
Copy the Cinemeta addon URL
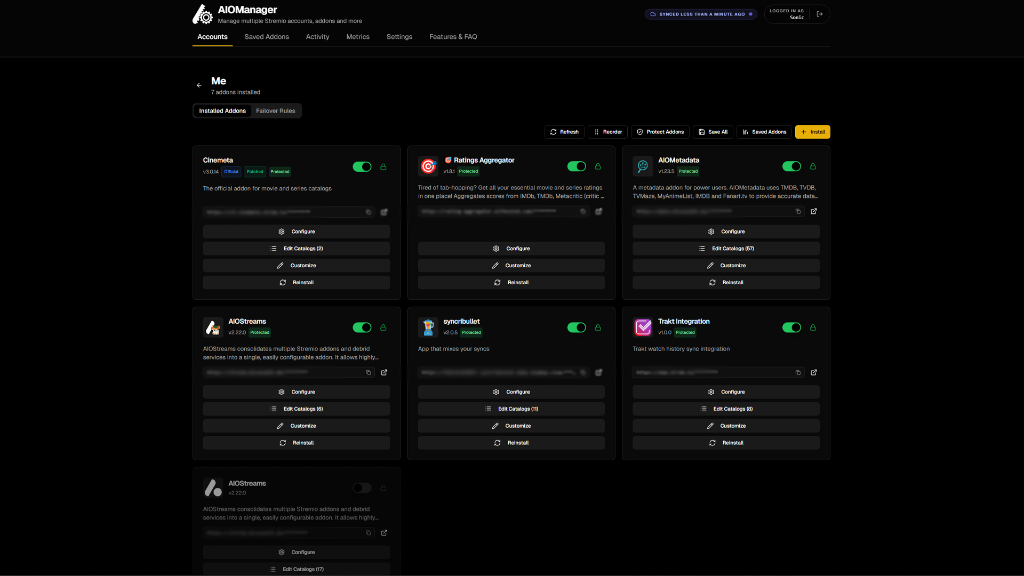point(368,212)
